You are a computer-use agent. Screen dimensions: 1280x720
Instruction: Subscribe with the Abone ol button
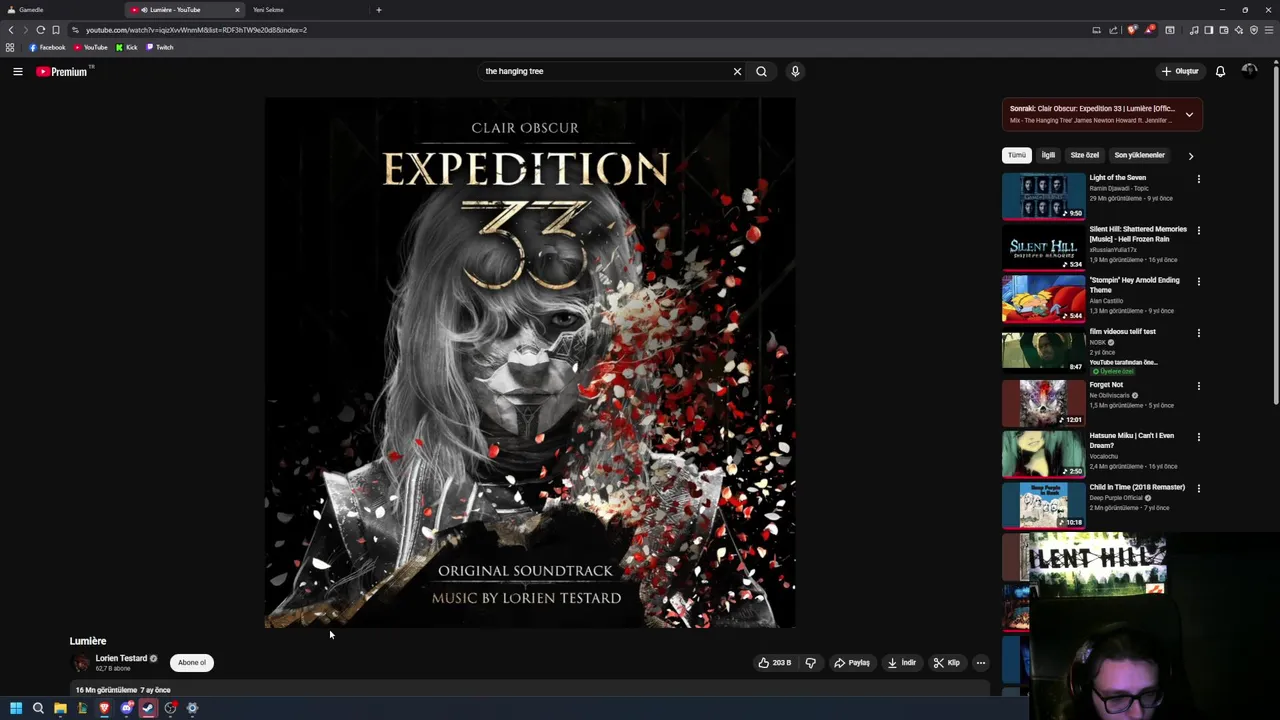191,662
